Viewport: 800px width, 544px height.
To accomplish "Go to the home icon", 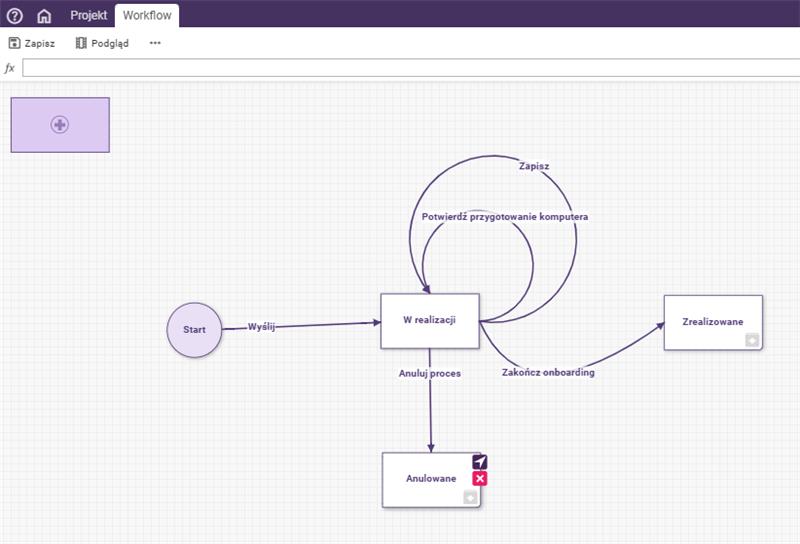I will pyautogui.click(x=44, y=15).
